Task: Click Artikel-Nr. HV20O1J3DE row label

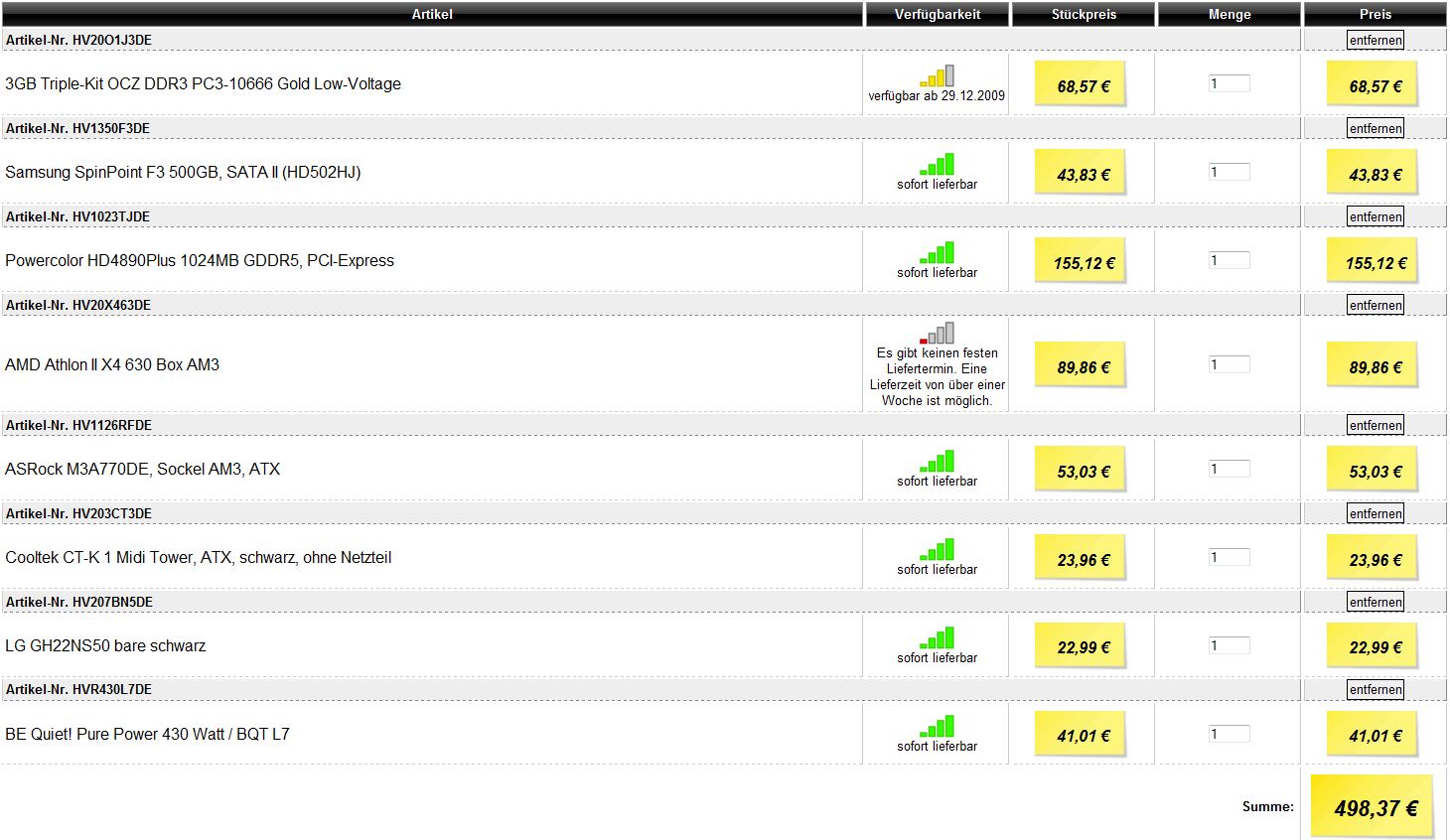Action: [x=78, y=40]
